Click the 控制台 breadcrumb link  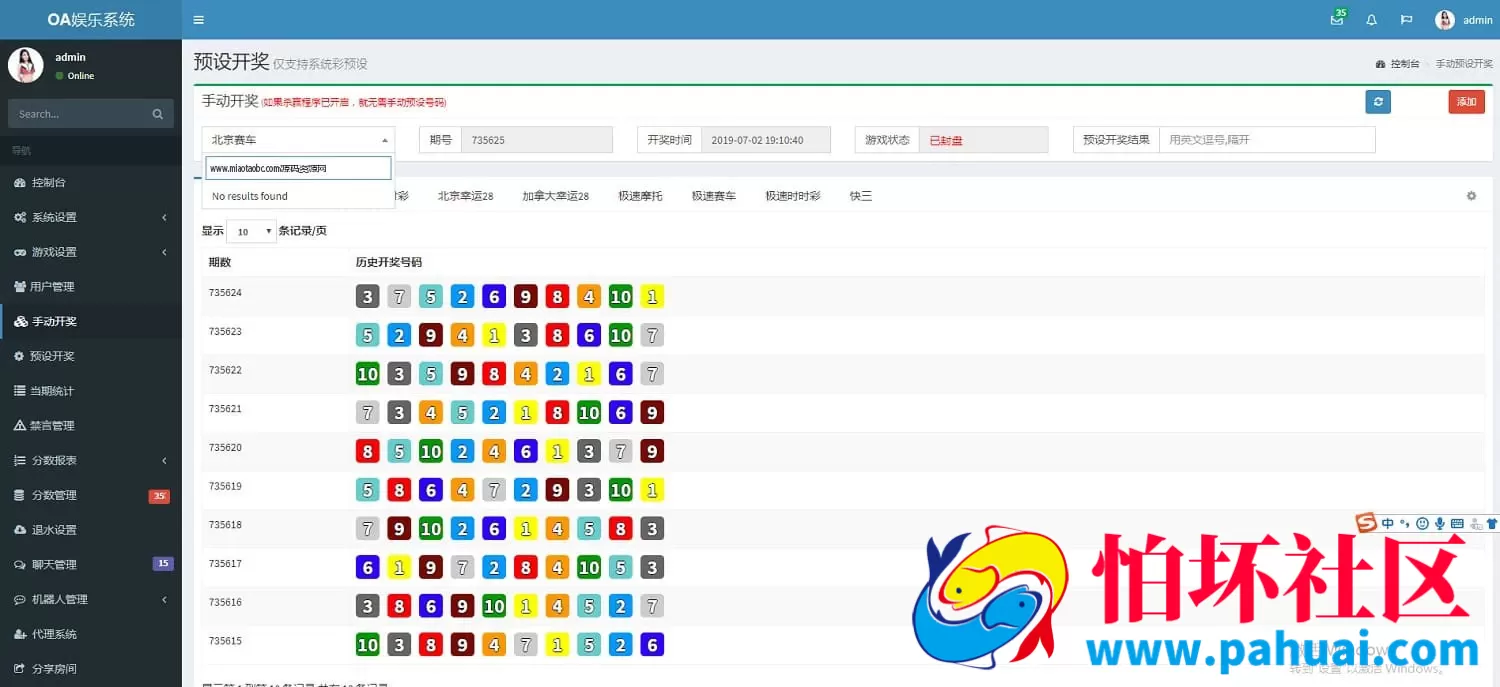(1398, 63)
